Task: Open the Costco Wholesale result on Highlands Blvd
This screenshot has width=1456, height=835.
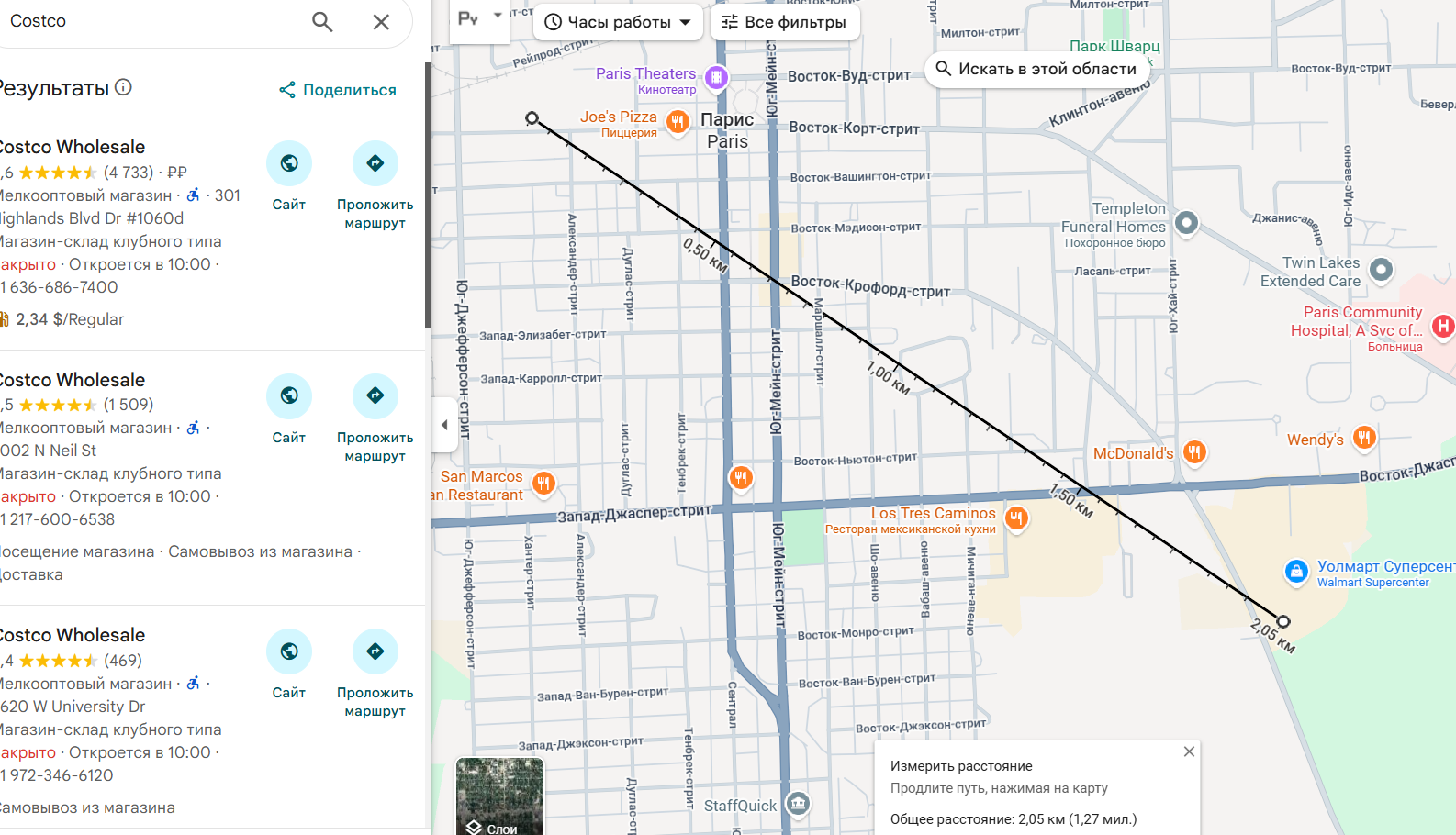Action: point(73,147)
